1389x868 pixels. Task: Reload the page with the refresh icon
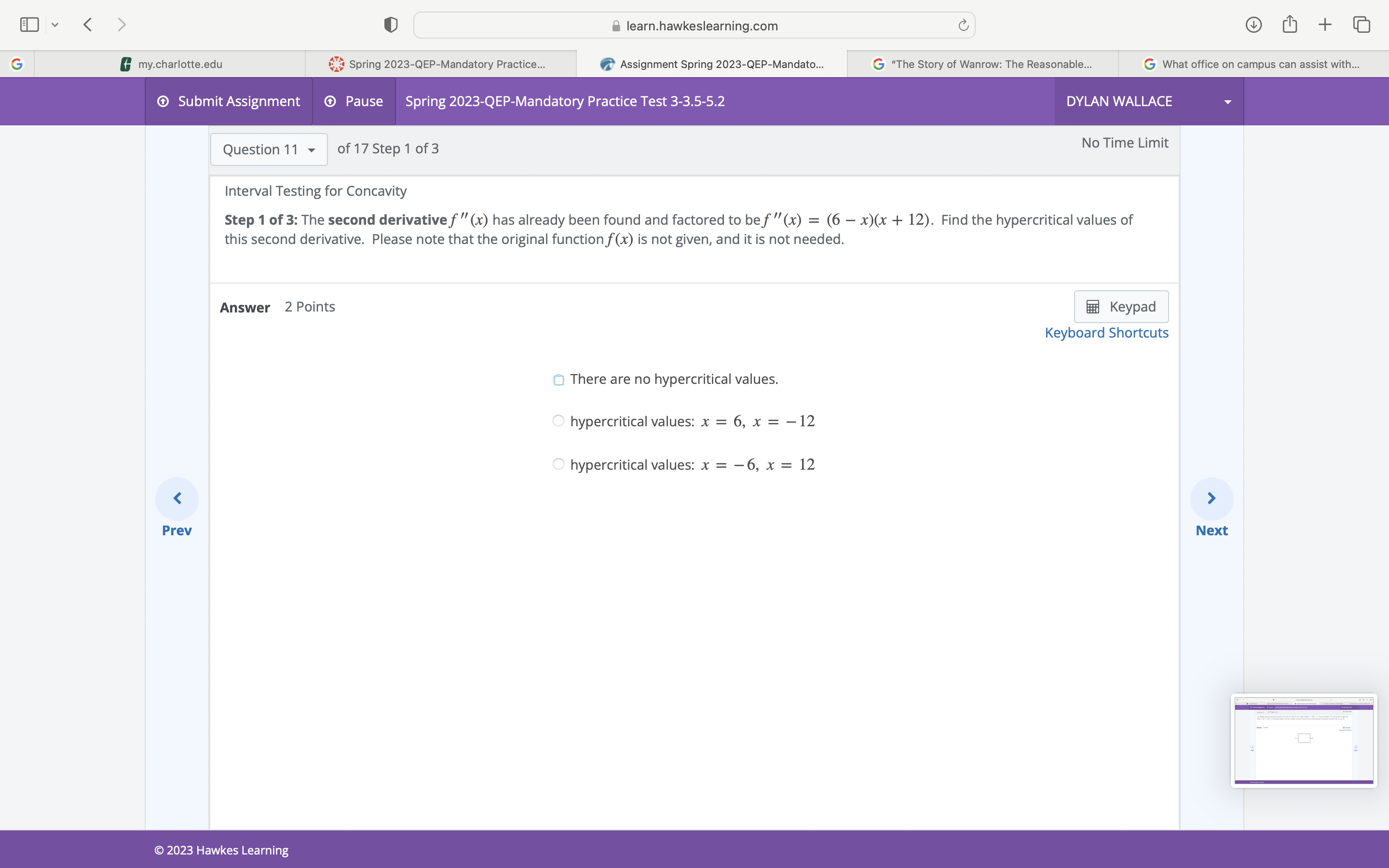(x=963, y=25)
